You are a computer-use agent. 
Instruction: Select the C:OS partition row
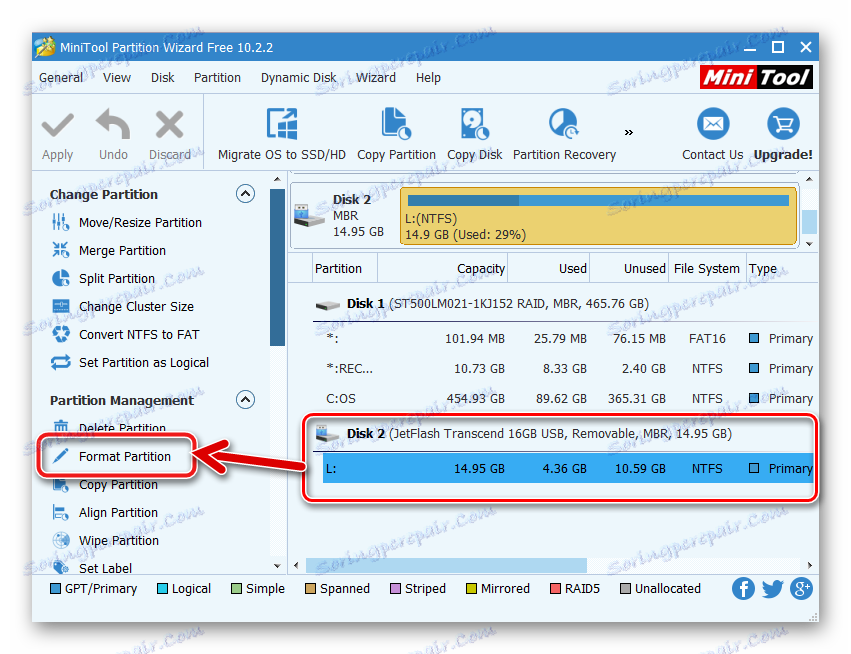coord(568,398)
